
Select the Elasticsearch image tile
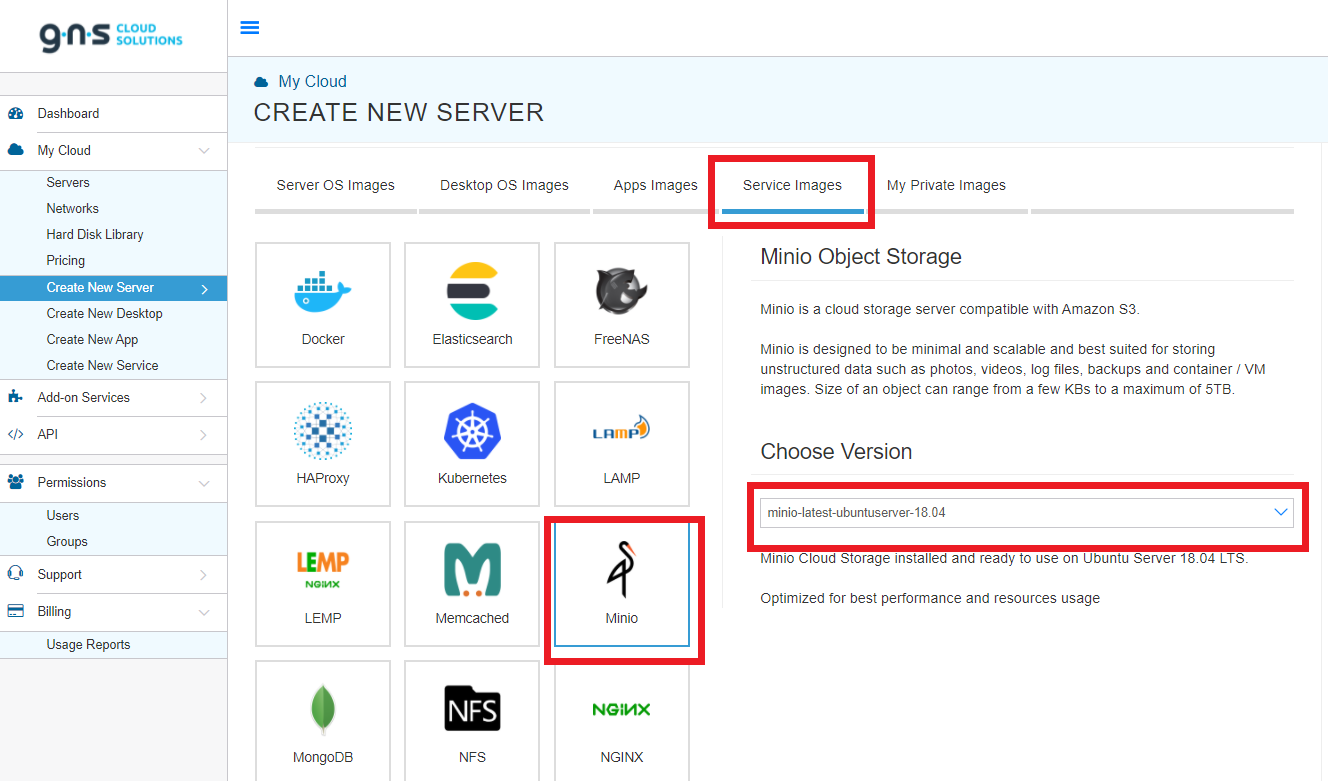coord(472,305)
